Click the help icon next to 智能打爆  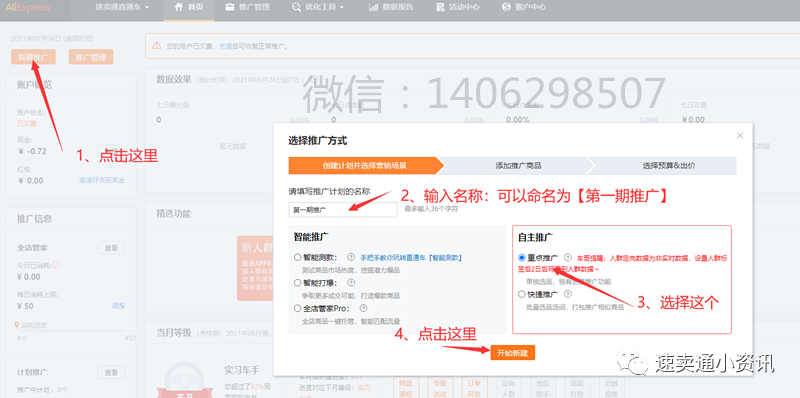[x=351, y=282]
